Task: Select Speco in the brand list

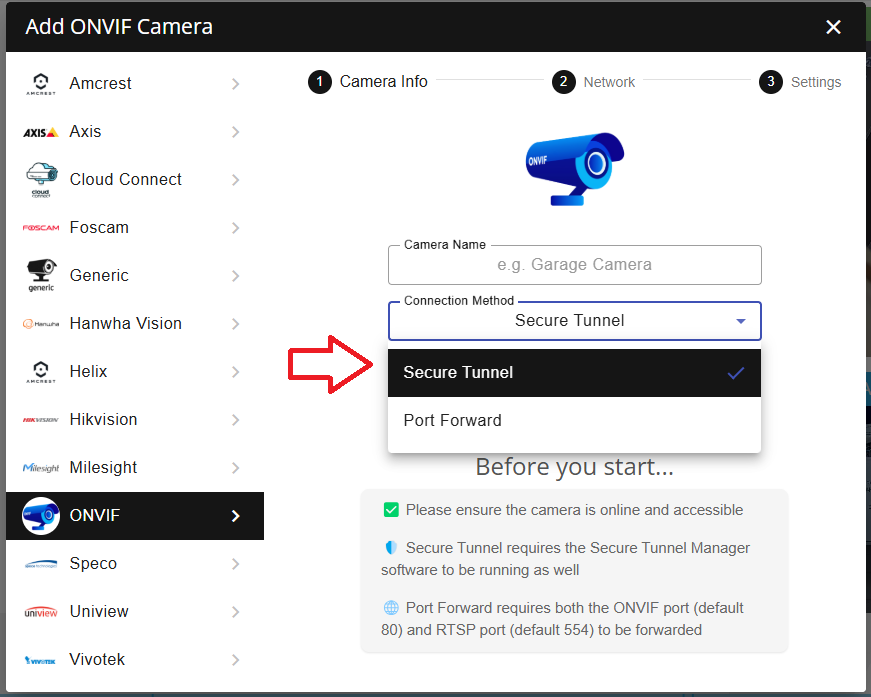Action: click(x=135, y=564)
